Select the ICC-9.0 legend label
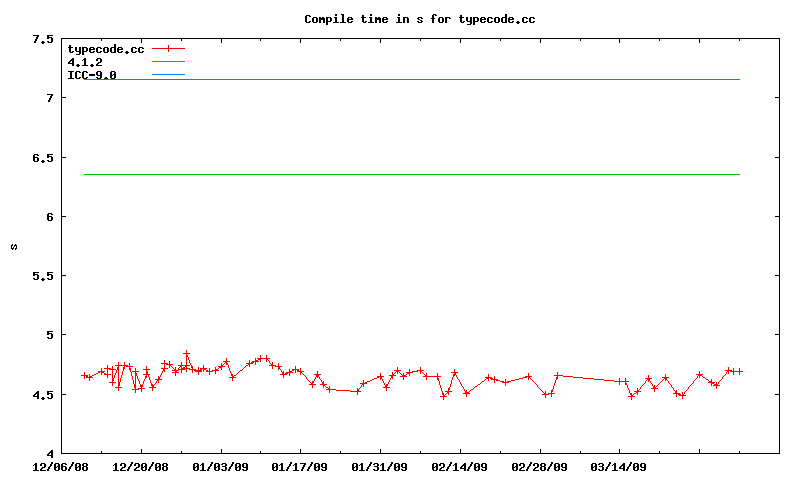The height and width of the screenshot is (480, 800). point(91,75)
